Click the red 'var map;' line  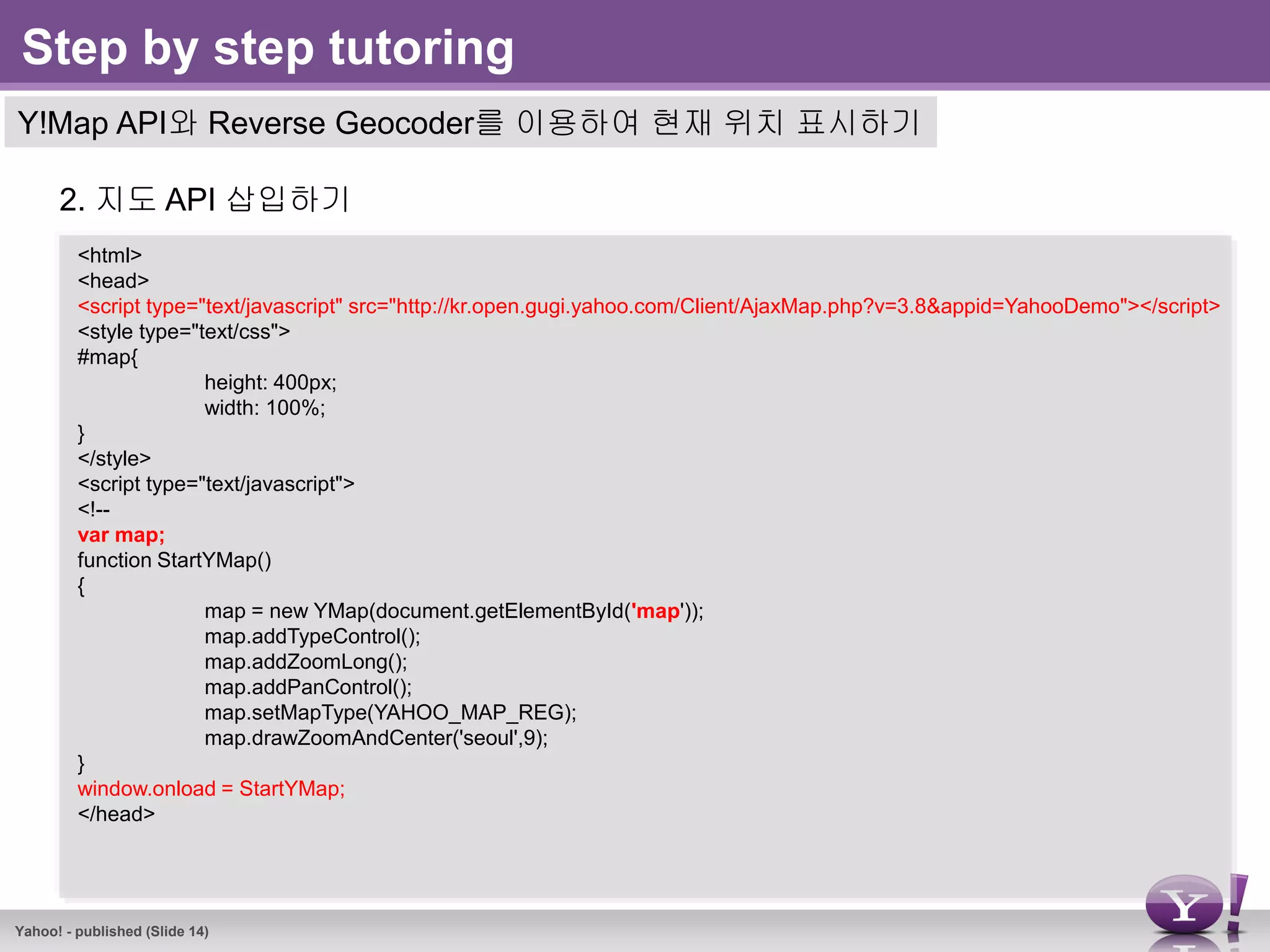pyautogui.click(x=121, y=535)
